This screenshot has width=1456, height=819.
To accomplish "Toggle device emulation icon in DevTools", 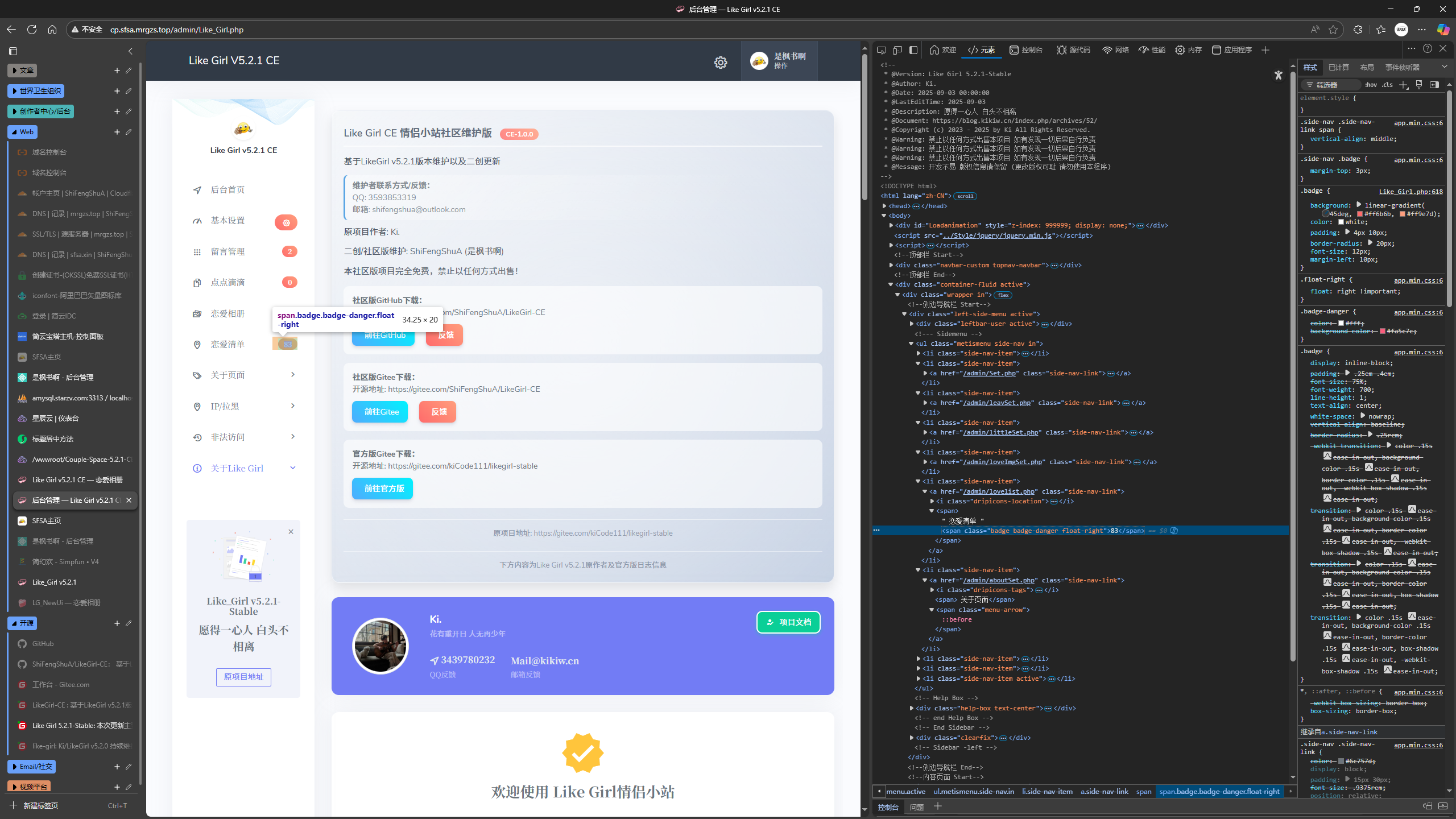I will coord(897,50).
